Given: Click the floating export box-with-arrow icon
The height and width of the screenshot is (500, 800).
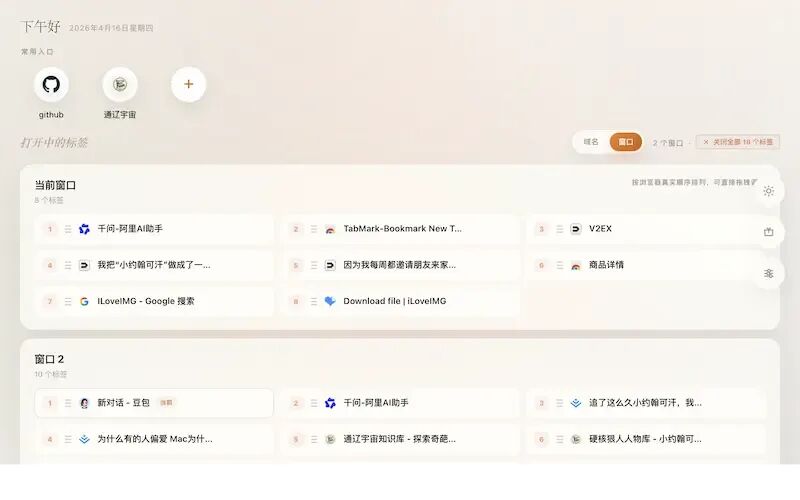Looking at the screenshot, I should pos(768,232).
